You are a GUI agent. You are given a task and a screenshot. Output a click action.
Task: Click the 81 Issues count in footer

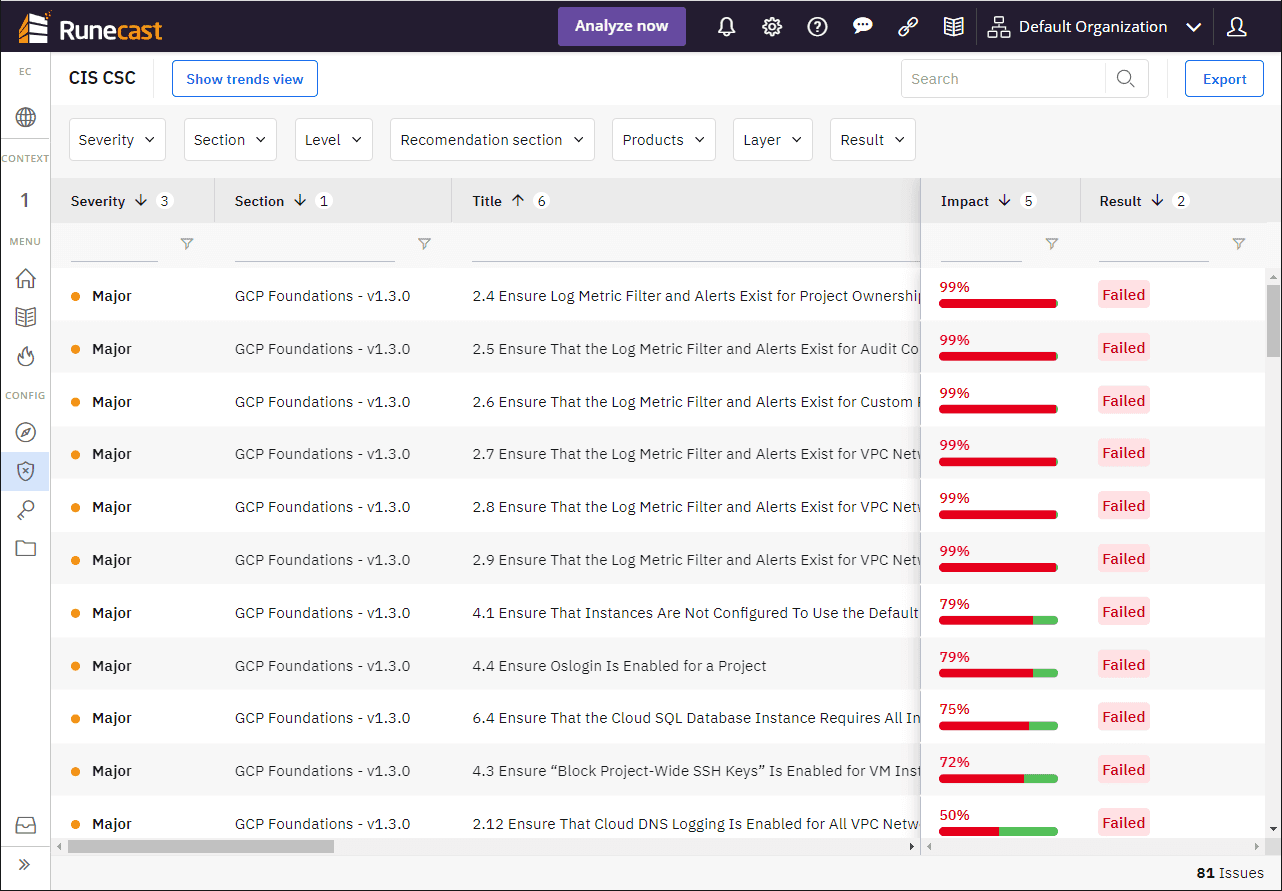tap(1230, 873)
